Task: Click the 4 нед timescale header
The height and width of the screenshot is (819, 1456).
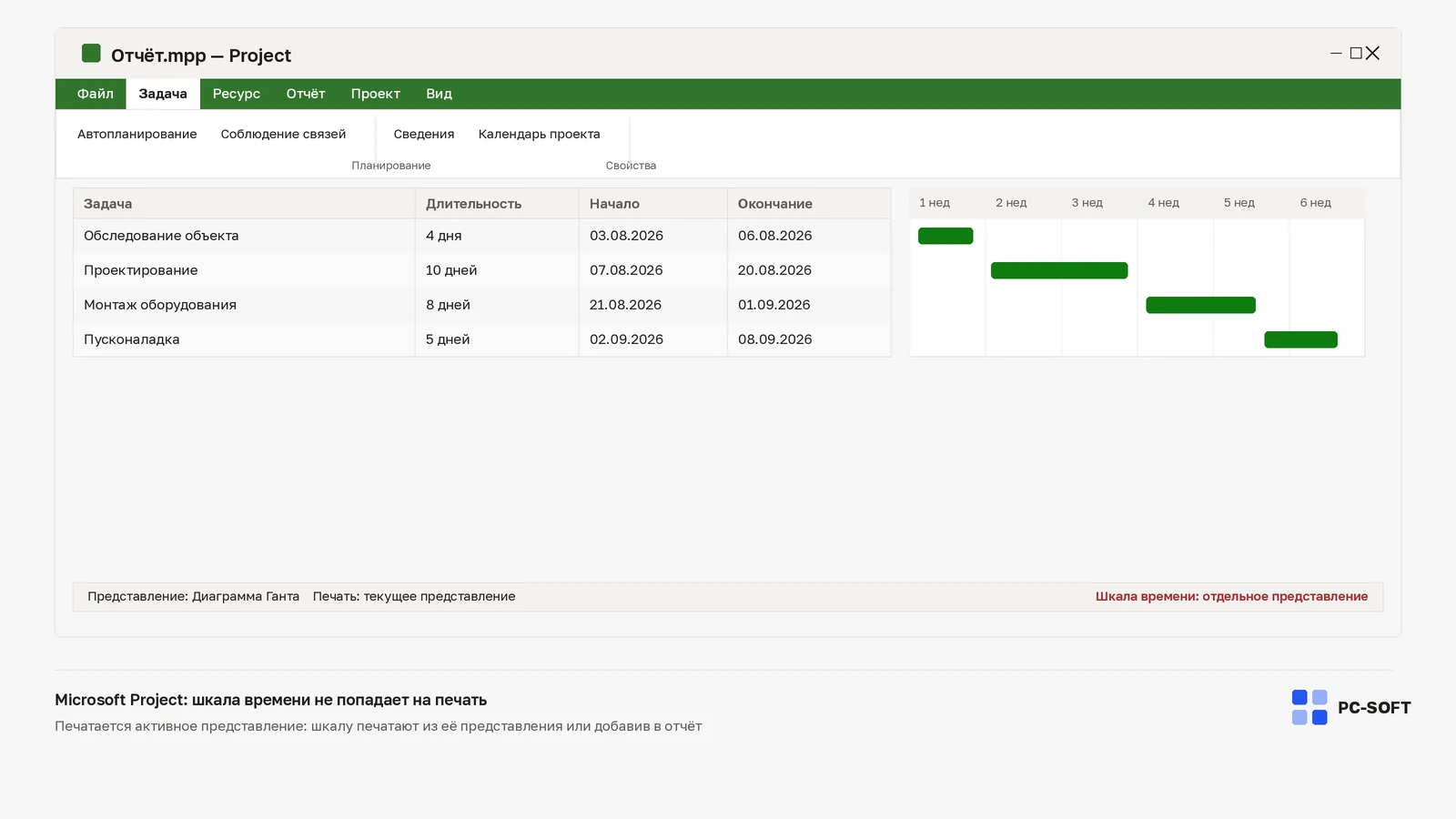Action: (1163, 203)
